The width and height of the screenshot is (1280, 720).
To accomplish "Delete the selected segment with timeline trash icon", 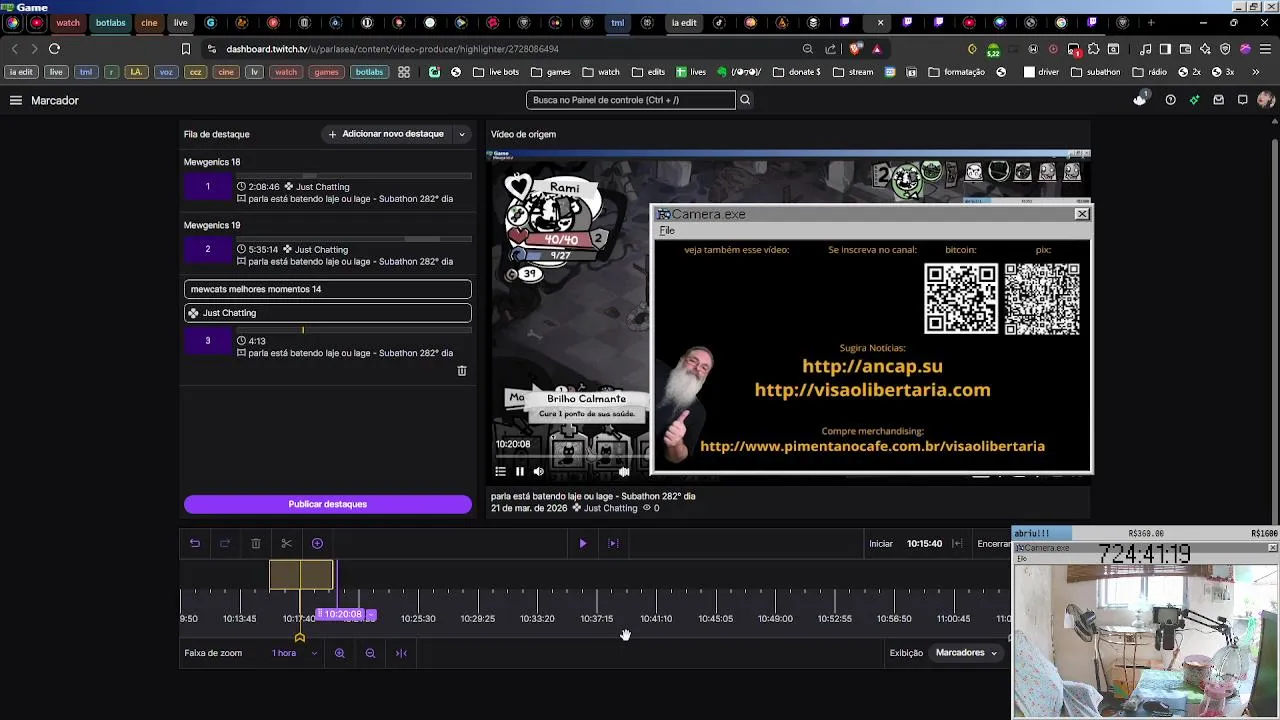I will (256, 543).
